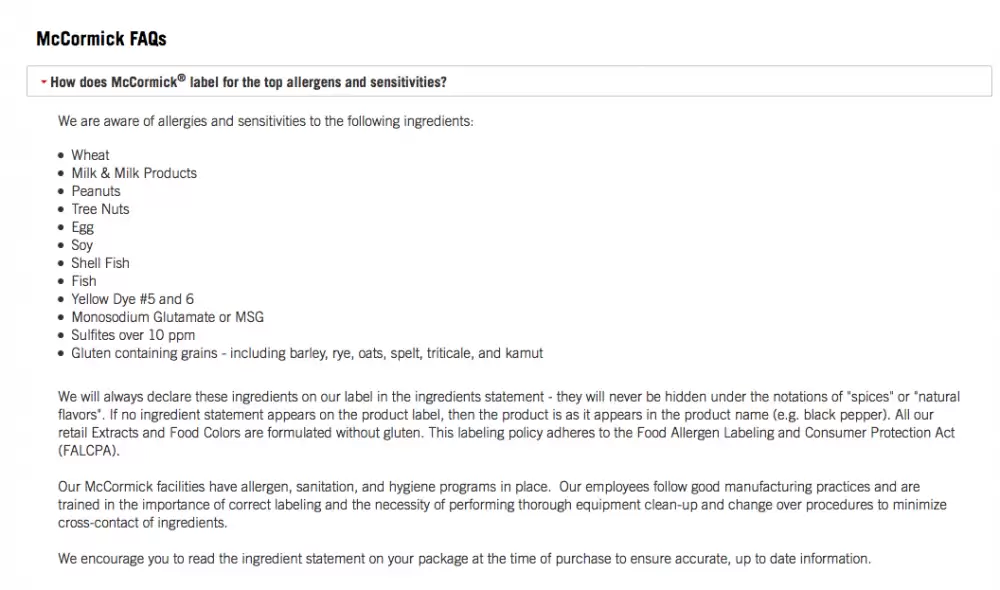Select the Wheat list item
1000x590 pixels.
pos(90,155)
